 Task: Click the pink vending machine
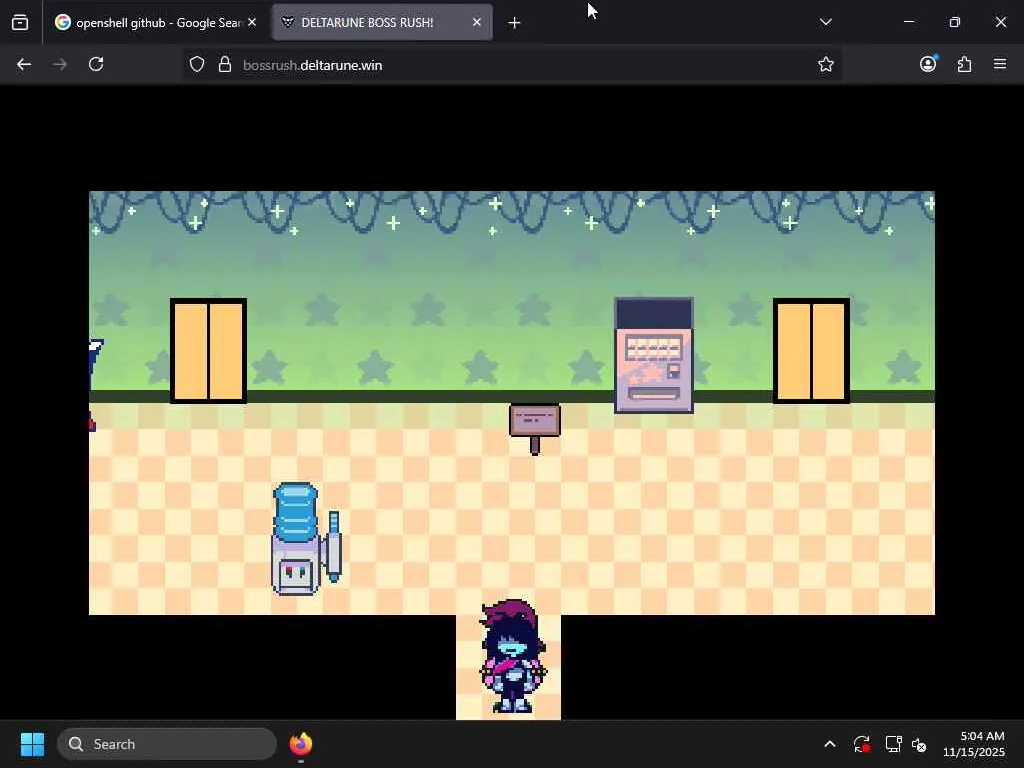654,355
